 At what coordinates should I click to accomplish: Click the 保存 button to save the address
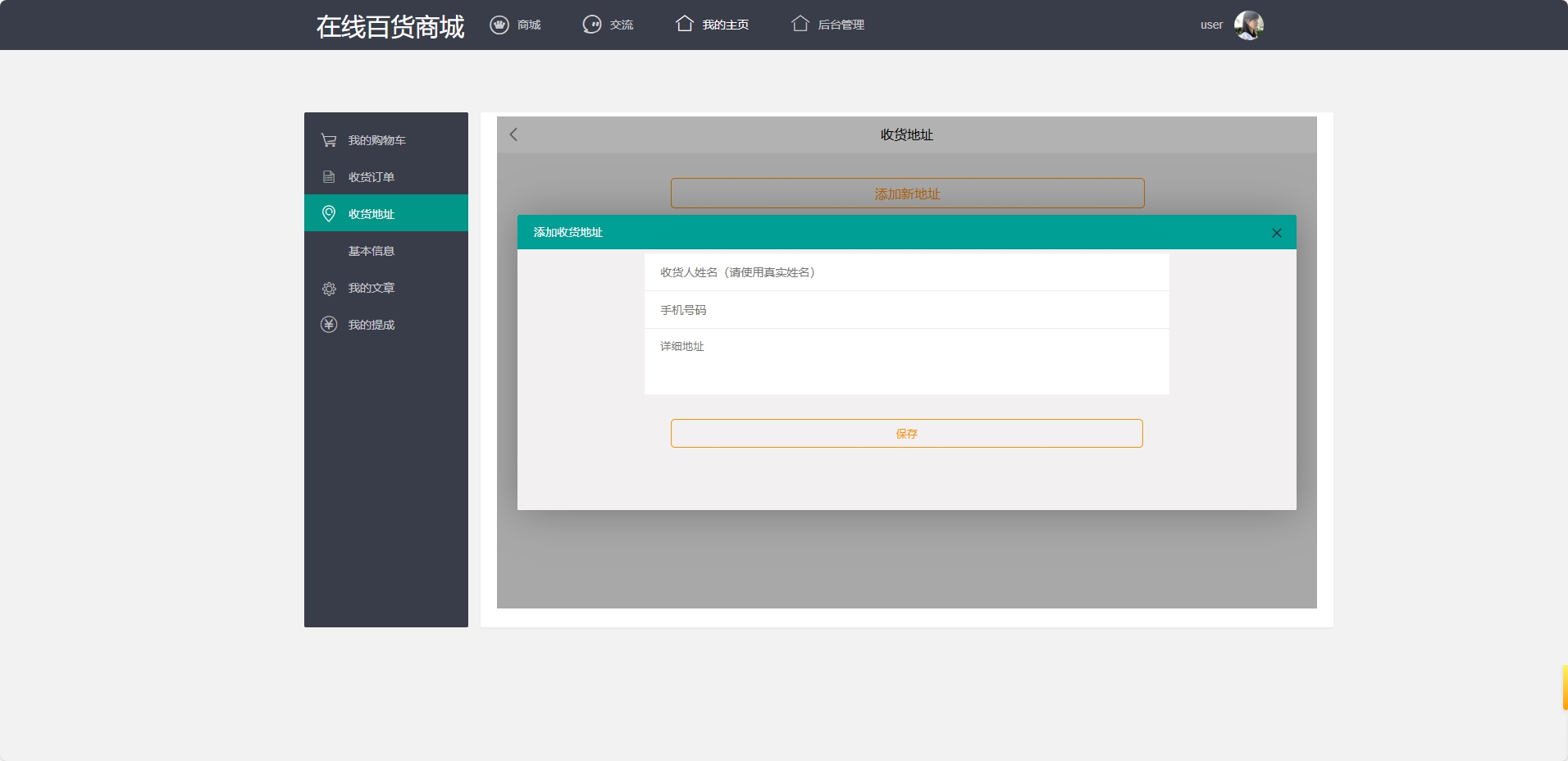[x=905, y=433]
